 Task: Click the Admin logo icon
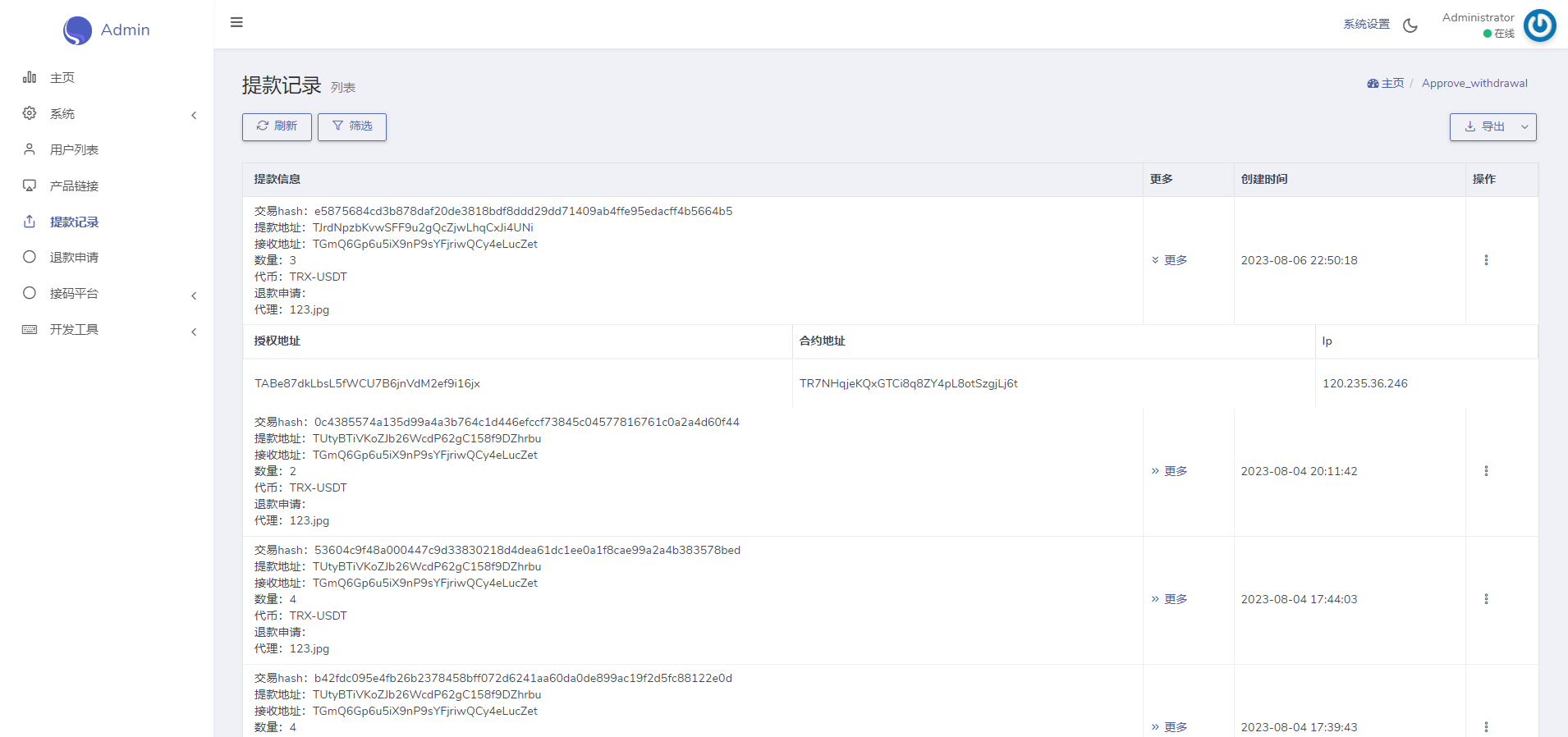(77, 30)
